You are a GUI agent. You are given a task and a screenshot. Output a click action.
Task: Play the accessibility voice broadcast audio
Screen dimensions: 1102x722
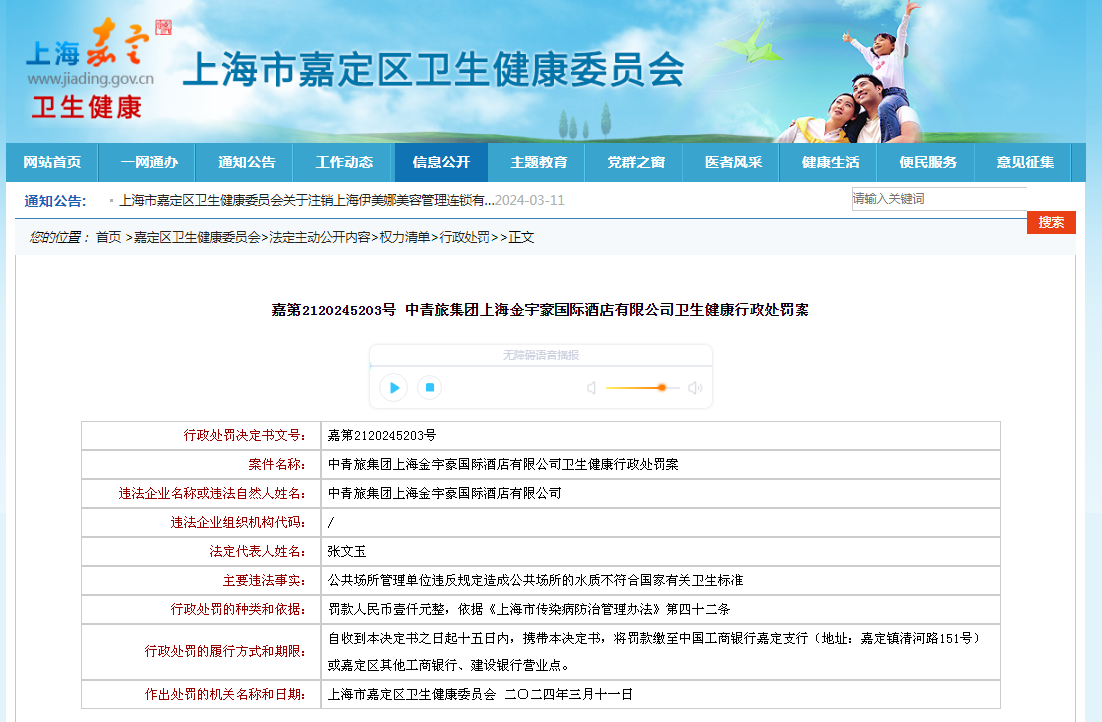(394, 387)
